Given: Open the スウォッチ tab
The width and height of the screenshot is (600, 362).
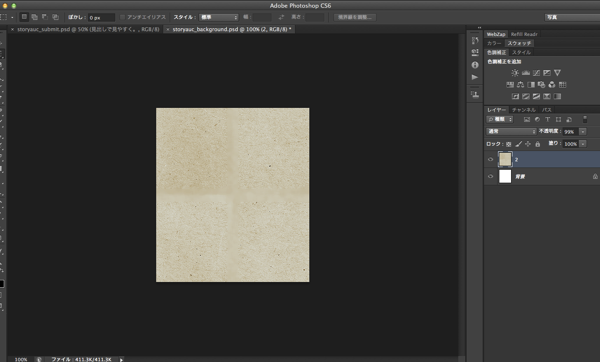Looking at the screenshot, I should 519,43.
